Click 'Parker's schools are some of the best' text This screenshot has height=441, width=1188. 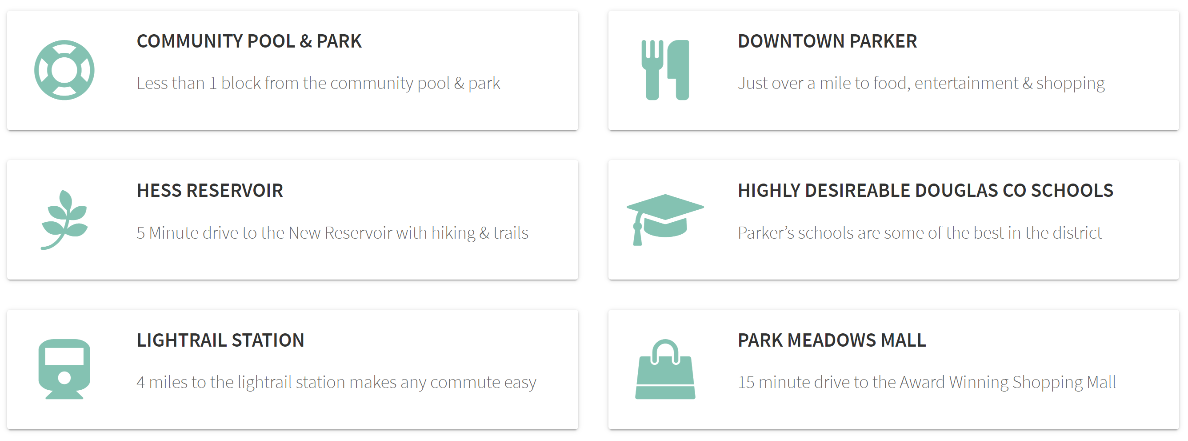920,233
